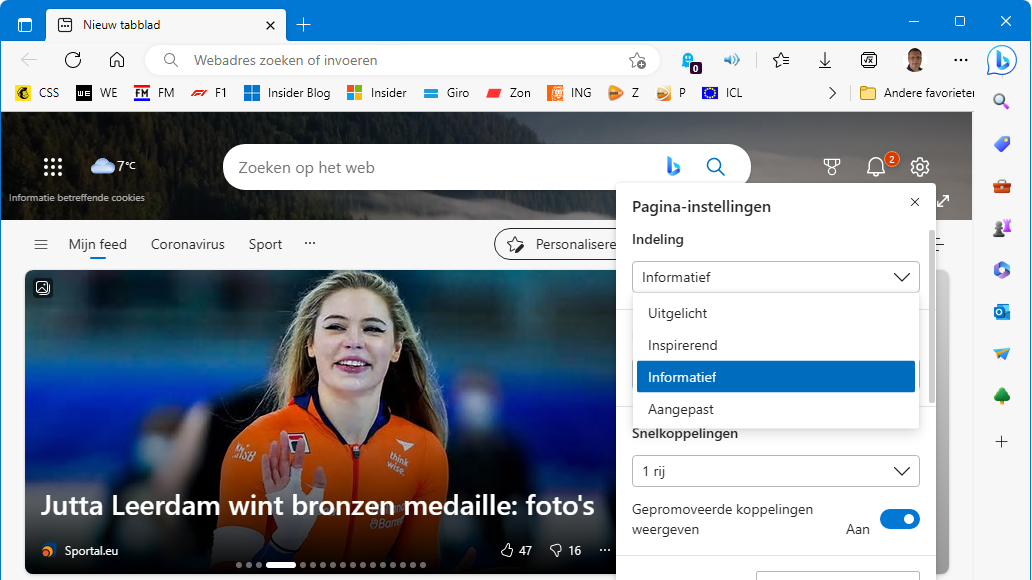Screen dimensions: 1032x580
Task: Open the sidebar Search icon
Action: pyautogui.click(x=1001, y=101)
